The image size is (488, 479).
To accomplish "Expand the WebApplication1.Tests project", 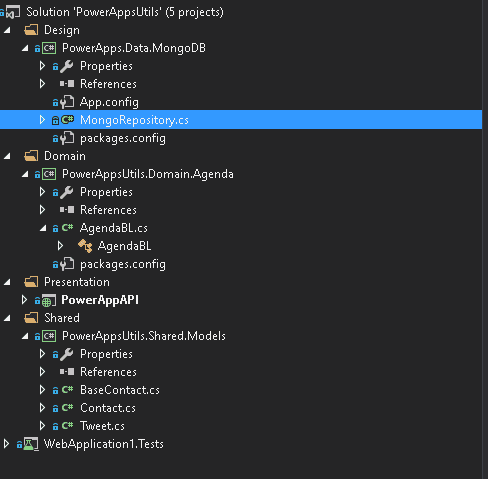I will pyautogui.click(x=6, y=444).
